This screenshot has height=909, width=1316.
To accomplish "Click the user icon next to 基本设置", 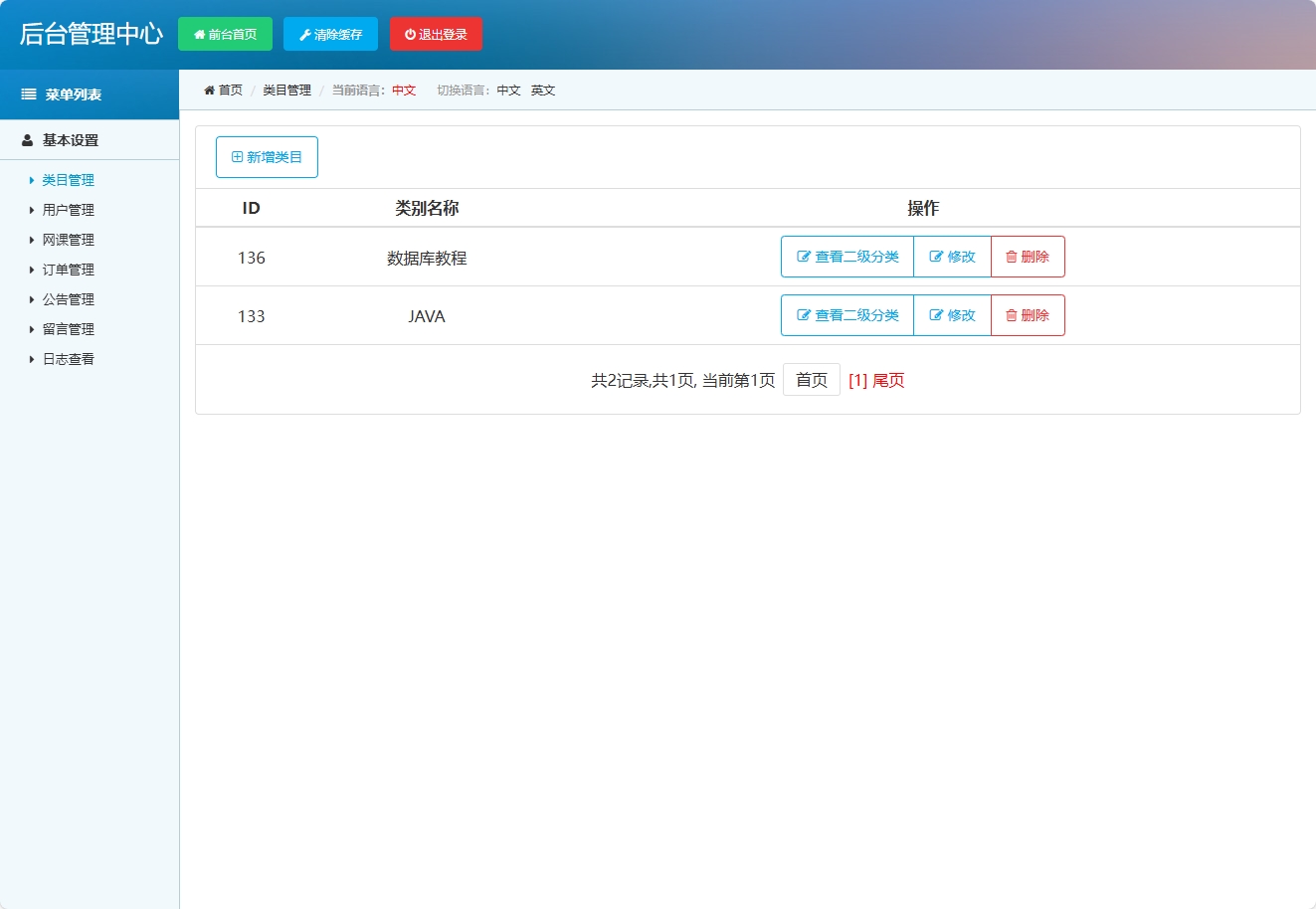I will 26,139.
